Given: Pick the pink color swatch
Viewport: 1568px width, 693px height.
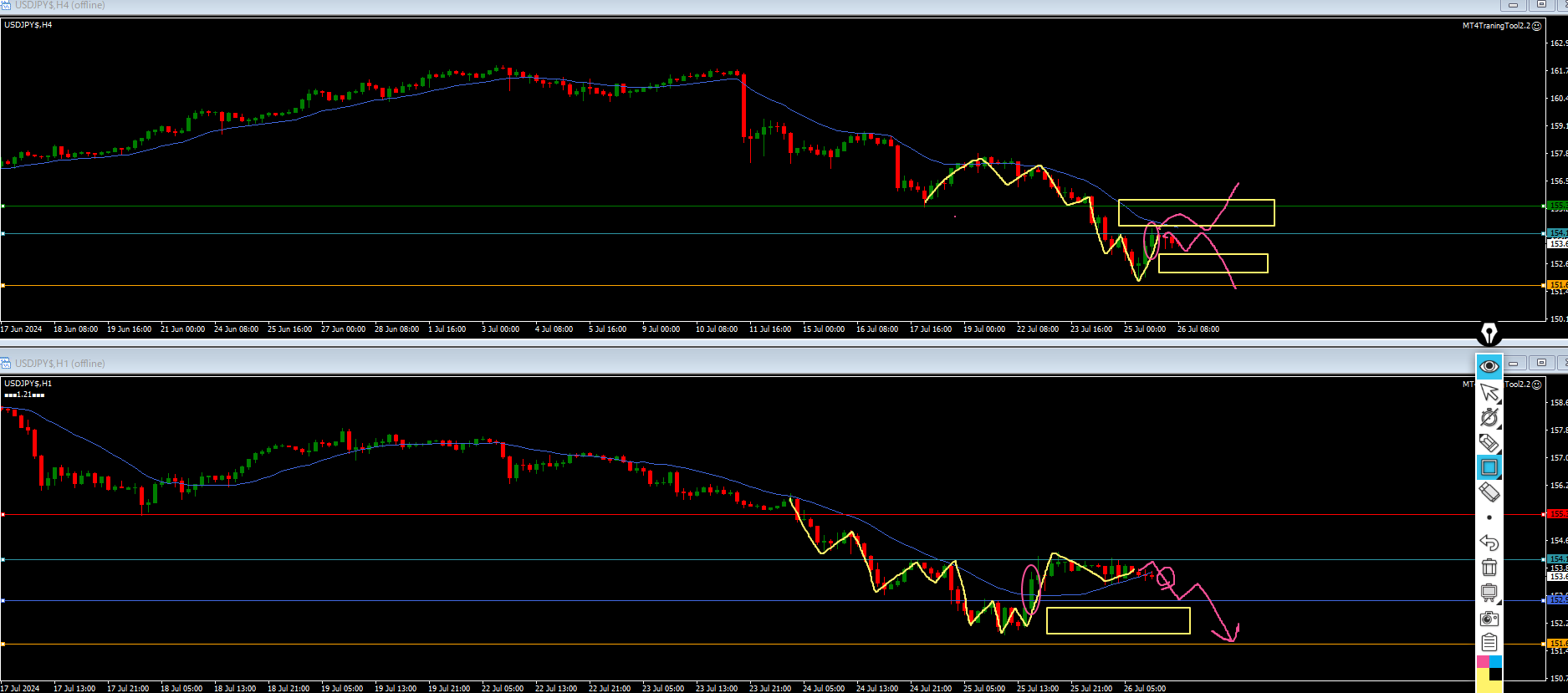Looking at the screenshot, I should [1483, 662].
